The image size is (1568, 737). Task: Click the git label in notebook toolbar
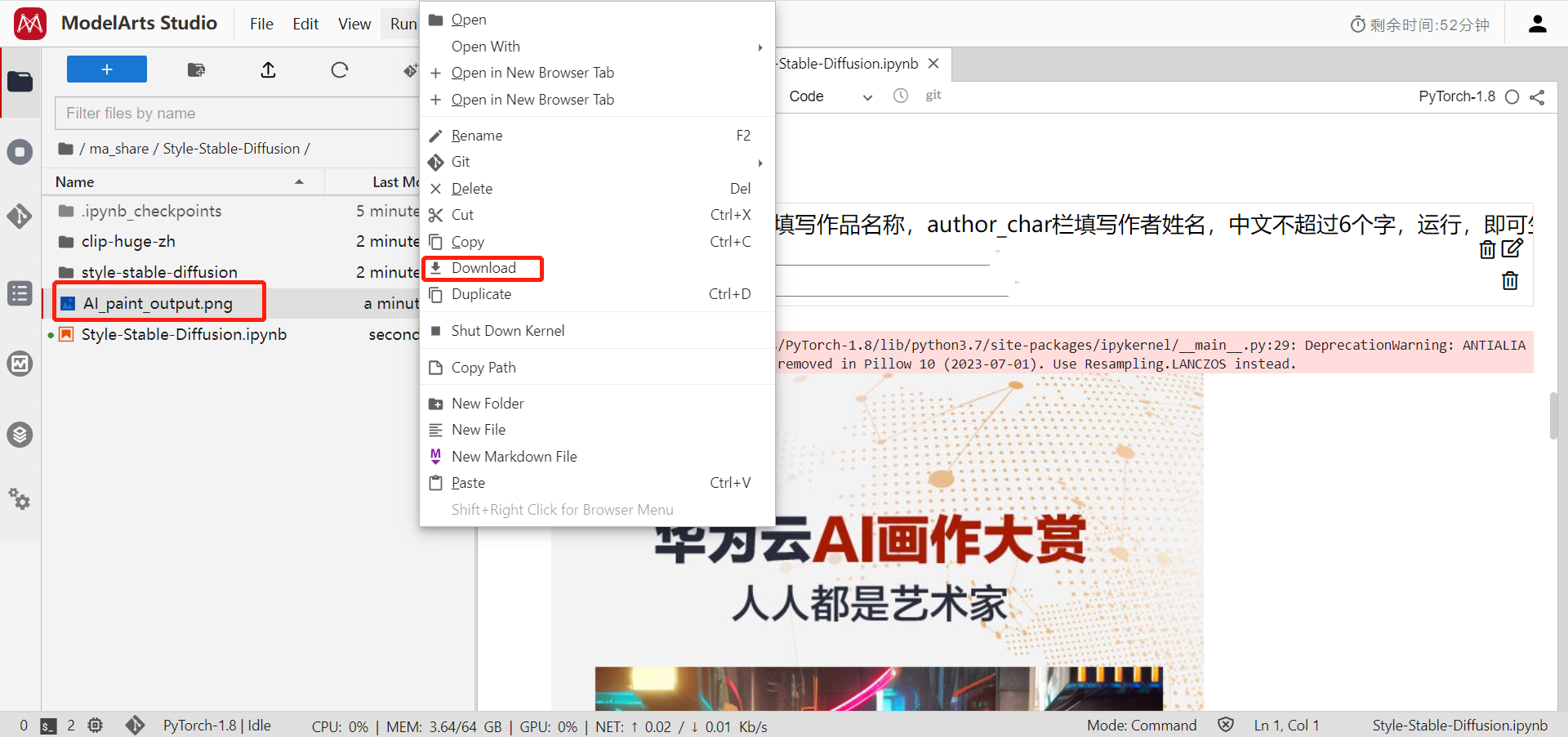[933, 96]
